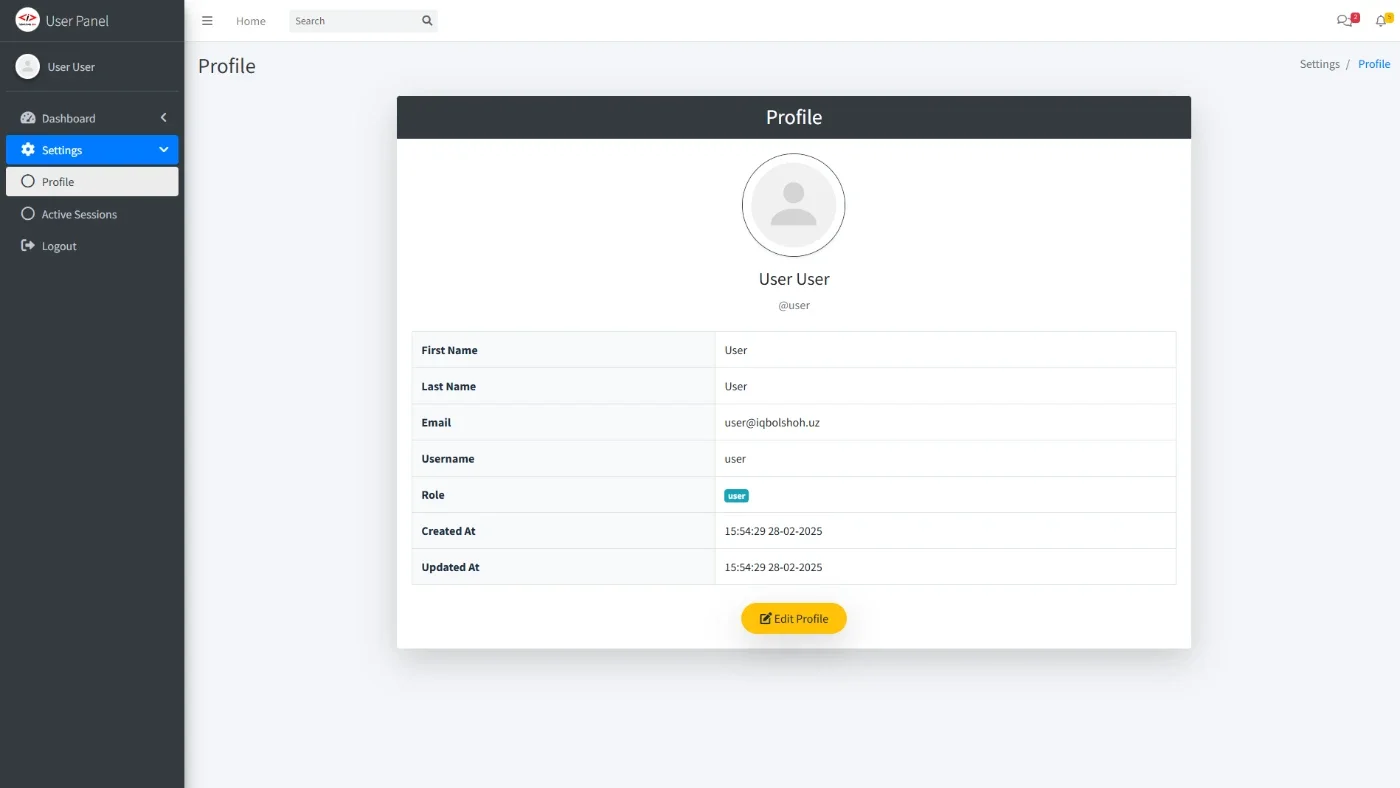The width and height of the screenshot is (1400, 788).
Task: Click the large profile avatar picture
Action: tap(794, 205)
